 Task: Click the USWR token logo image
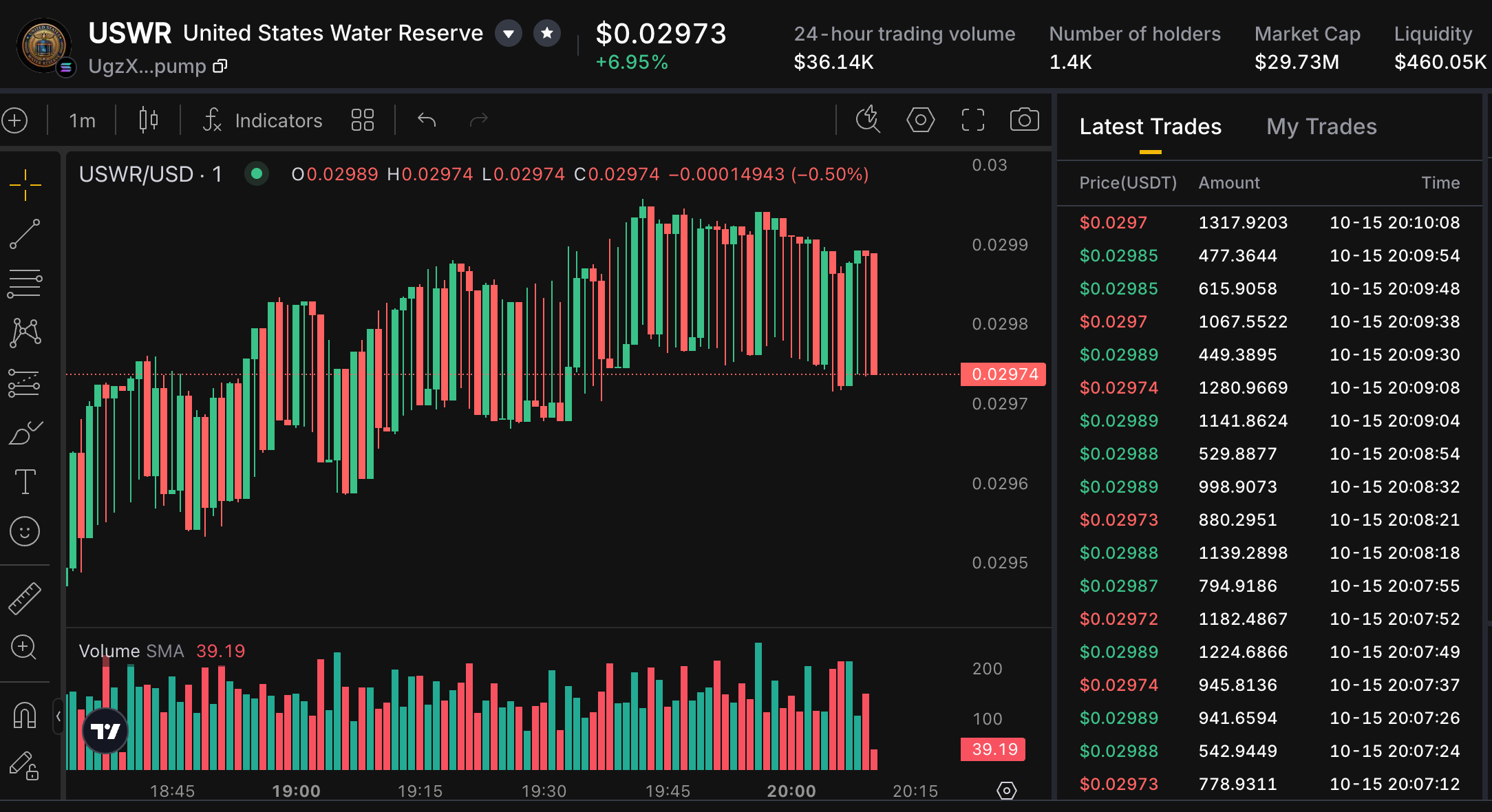pyautogui.click(x=44, y=45)
